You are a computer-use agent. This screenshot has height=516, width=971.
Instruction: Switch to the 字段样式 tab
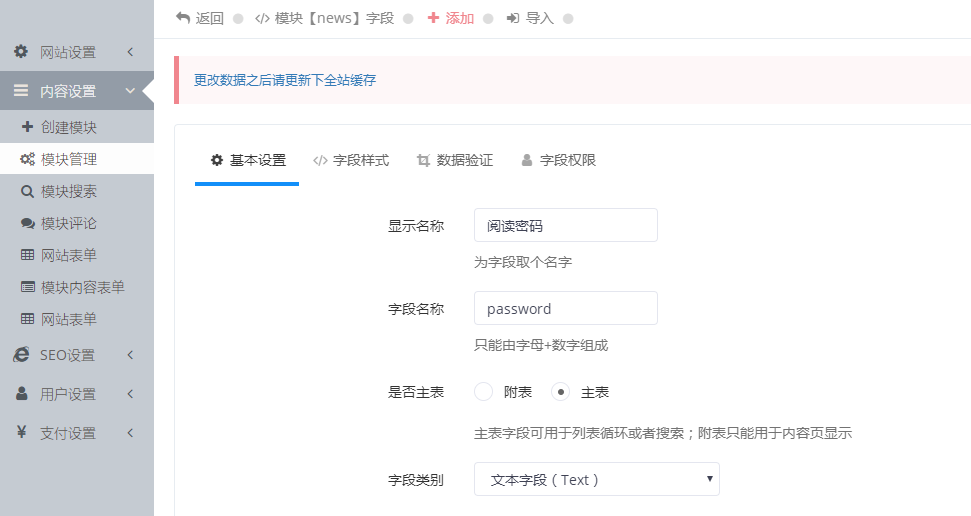[351, 160]
